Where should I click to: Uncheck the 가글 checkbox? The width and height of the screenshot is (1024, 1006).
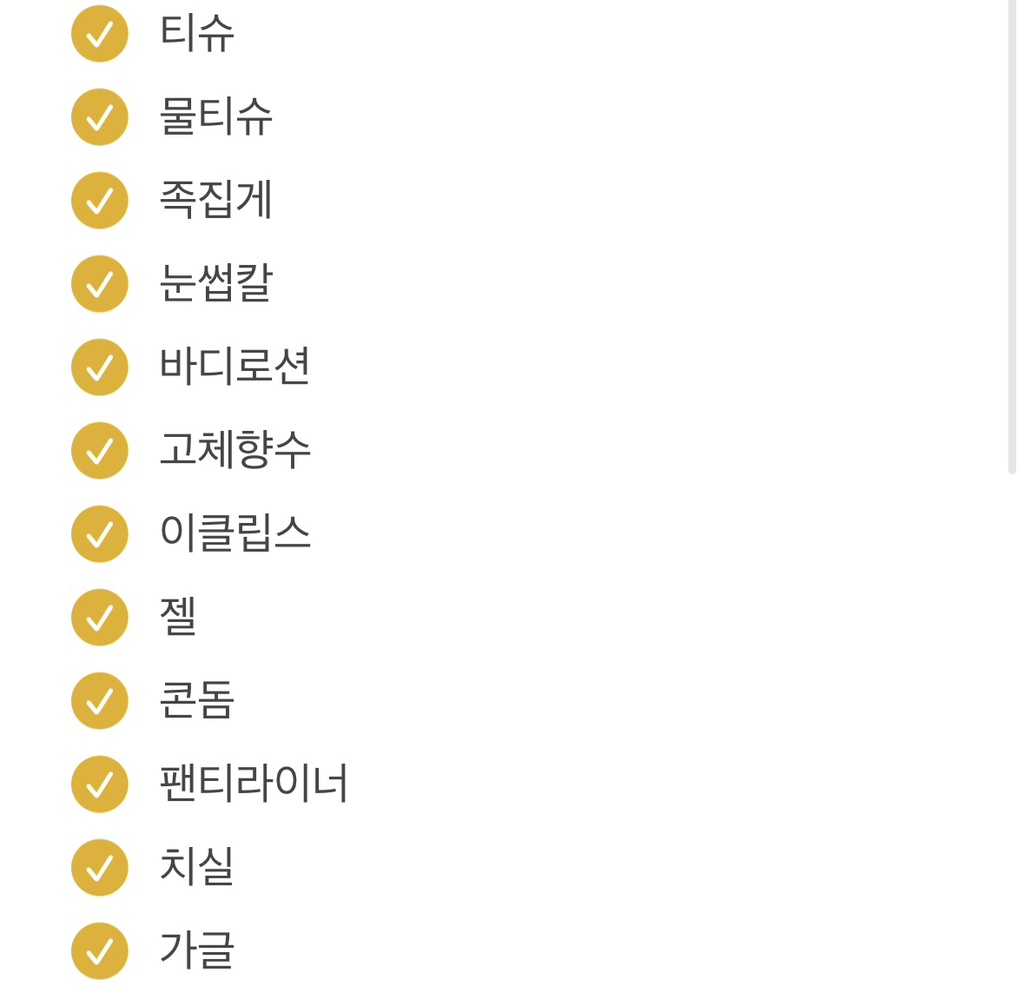tap(99, 951)
